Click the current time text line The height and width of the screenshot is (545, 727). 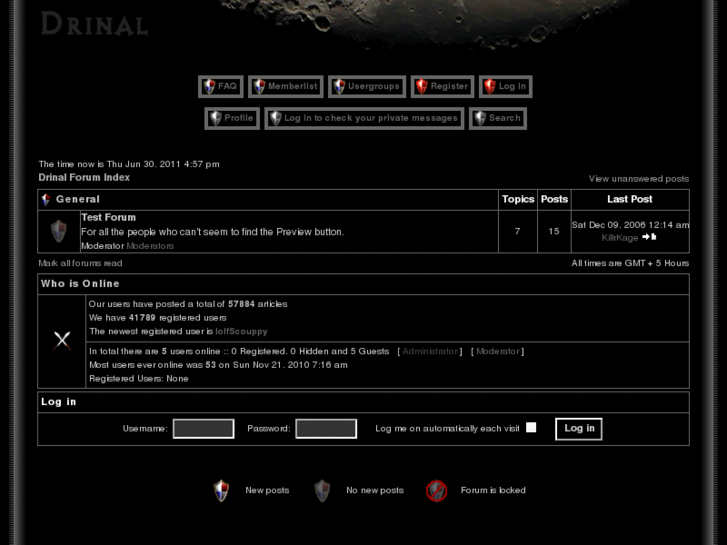pos(129,164)
